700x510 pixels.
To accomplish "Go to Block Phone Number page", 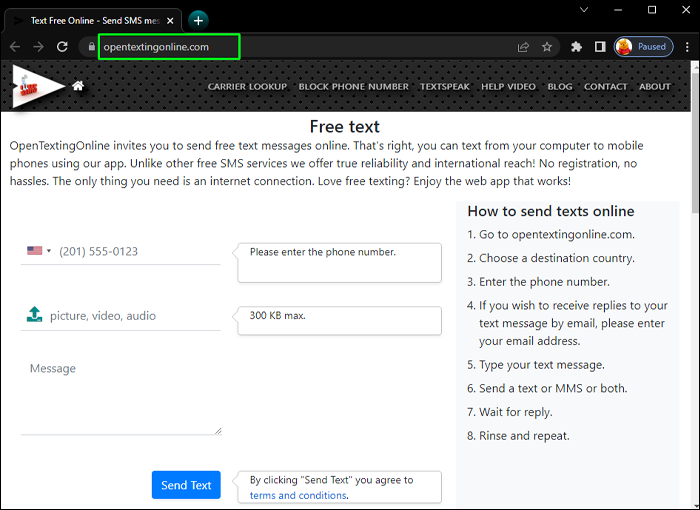I will click(x=353, y=87).
